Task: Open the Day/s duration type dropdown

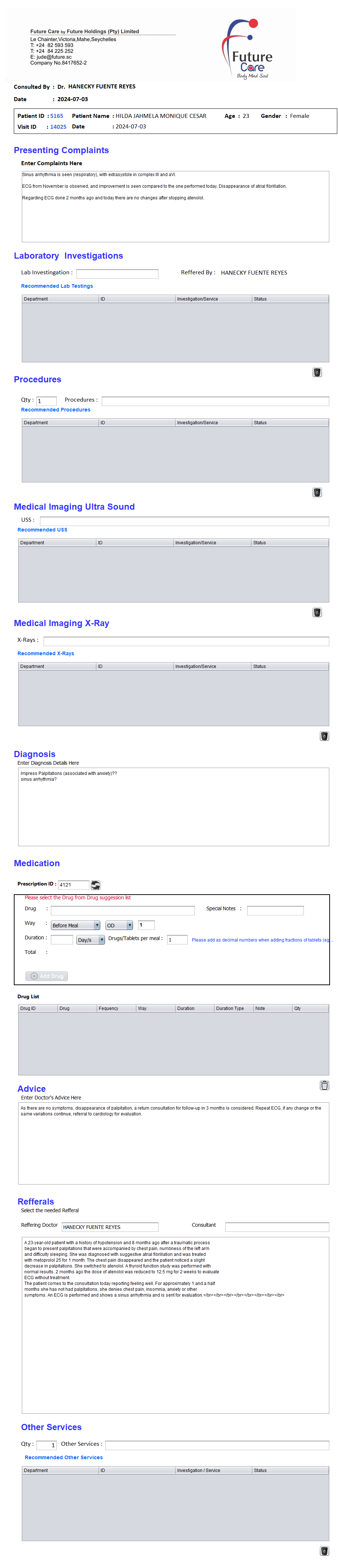Action: pos(90,940)
